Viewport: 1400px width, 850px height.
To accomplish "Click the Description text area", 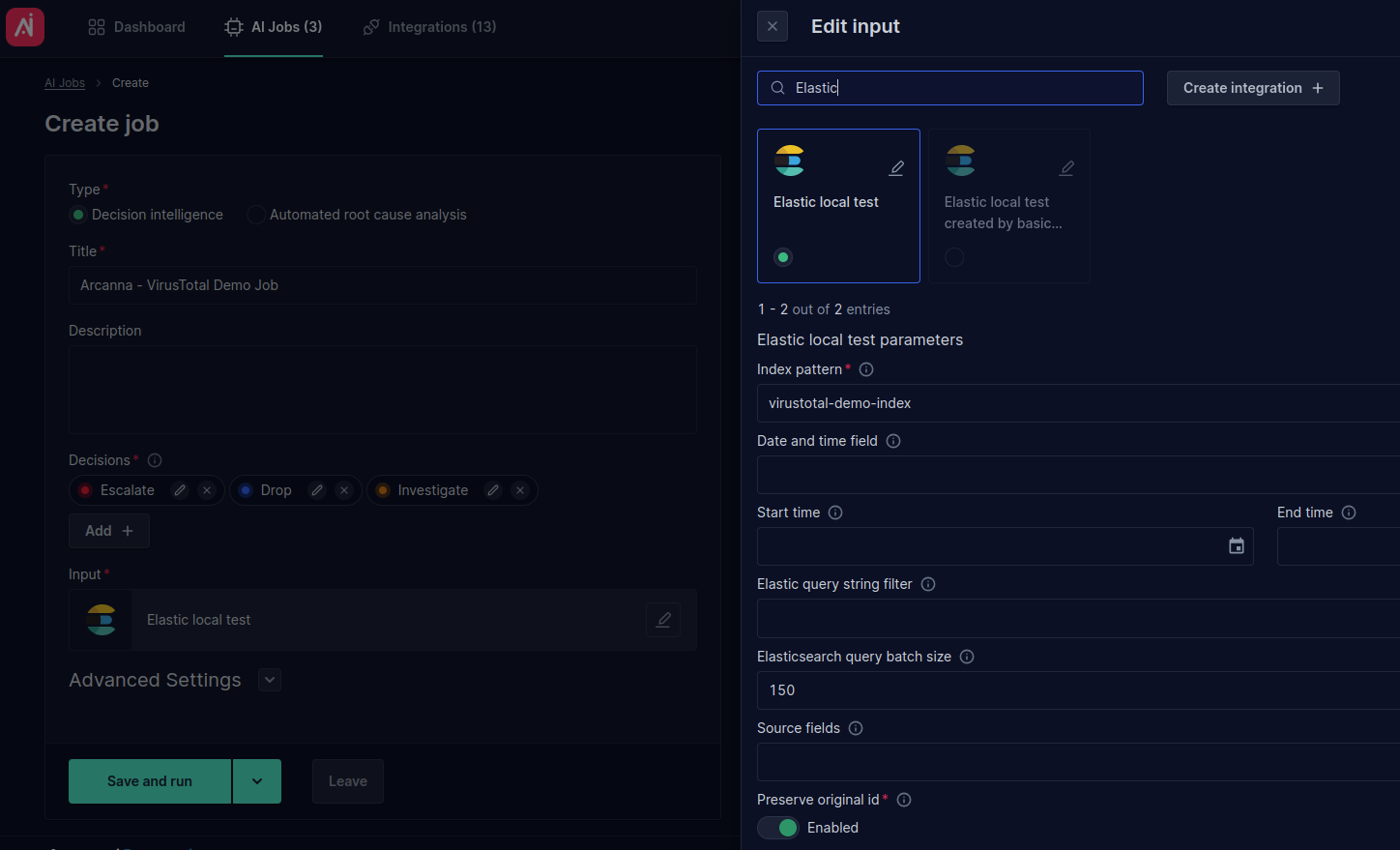I will [x=383, y=390].
